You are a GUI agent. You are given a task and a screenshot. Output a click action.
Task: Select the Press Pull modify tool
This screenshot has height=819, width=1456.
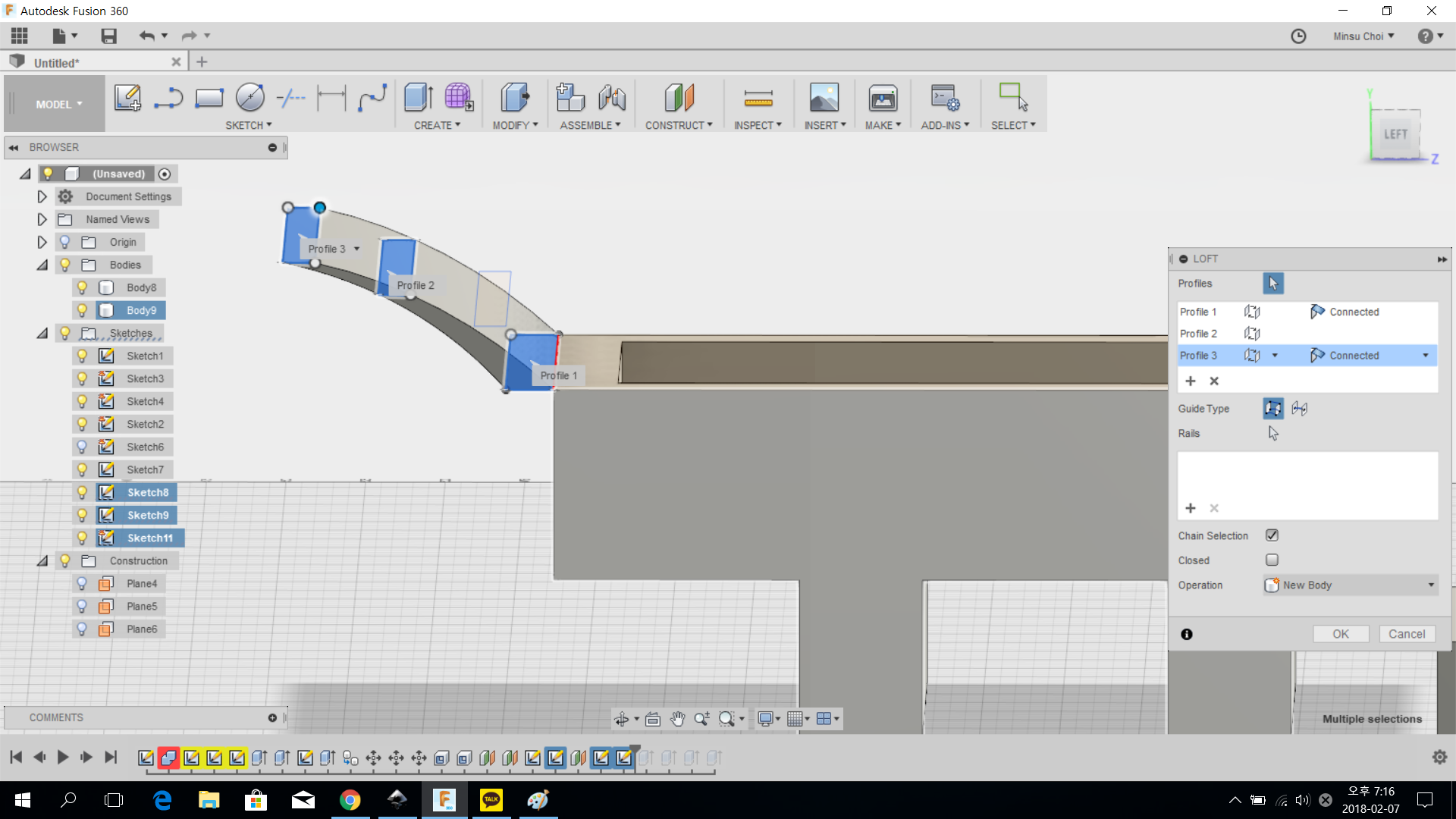tap(515, 97)
